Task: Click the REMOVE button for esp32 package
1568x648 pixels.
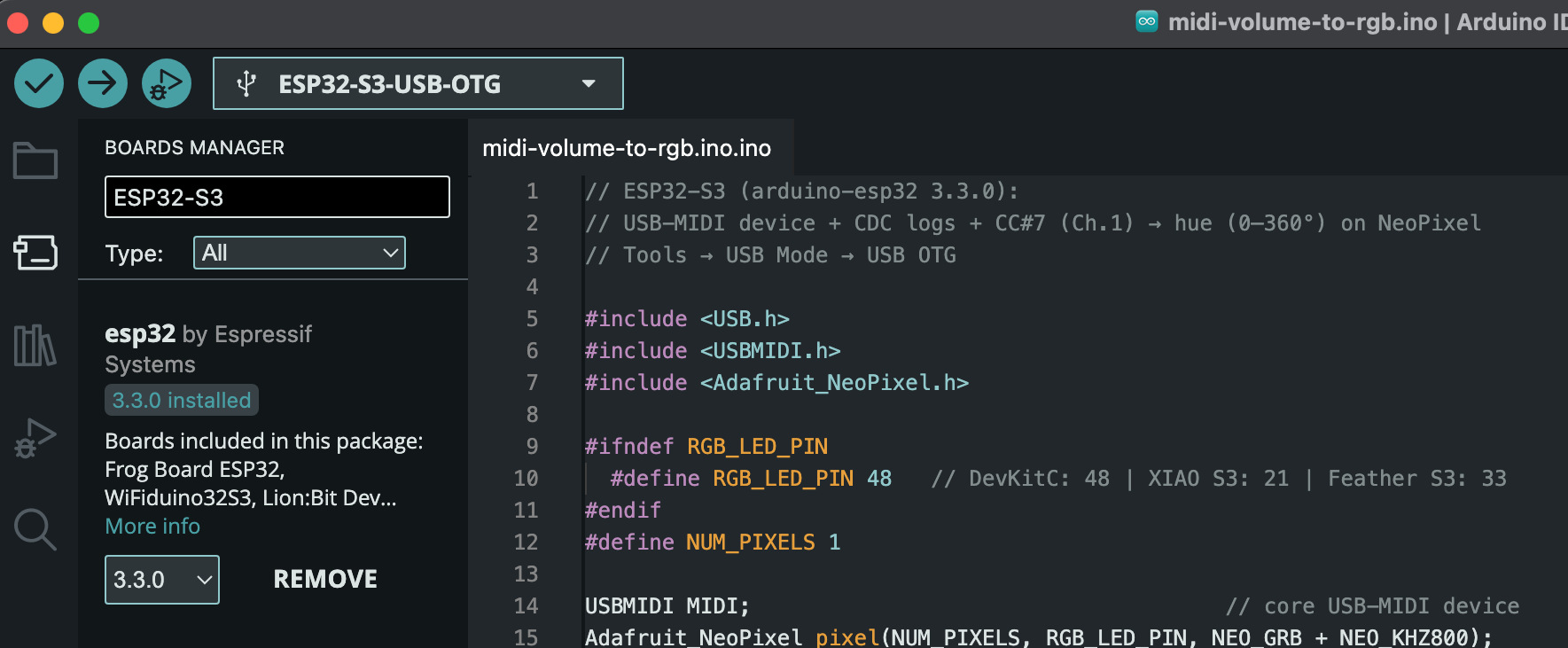Action: (x=325, y=579)
